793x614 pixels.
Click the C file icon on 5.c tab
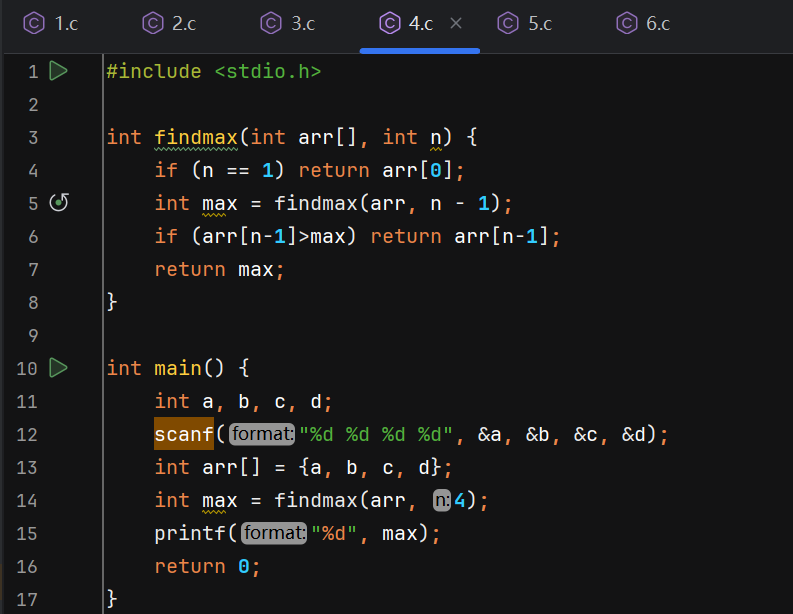click(x=508, y=23)
